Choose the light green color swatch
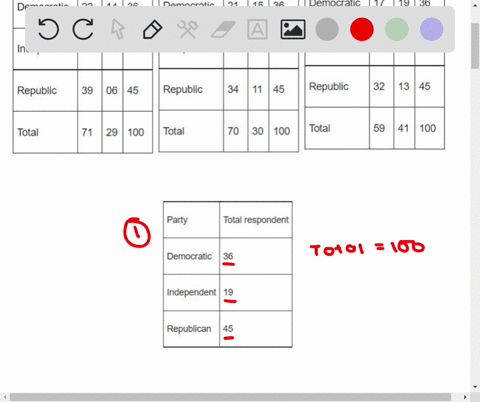Viewport: 480px width, 402px height. pos(397,29)
